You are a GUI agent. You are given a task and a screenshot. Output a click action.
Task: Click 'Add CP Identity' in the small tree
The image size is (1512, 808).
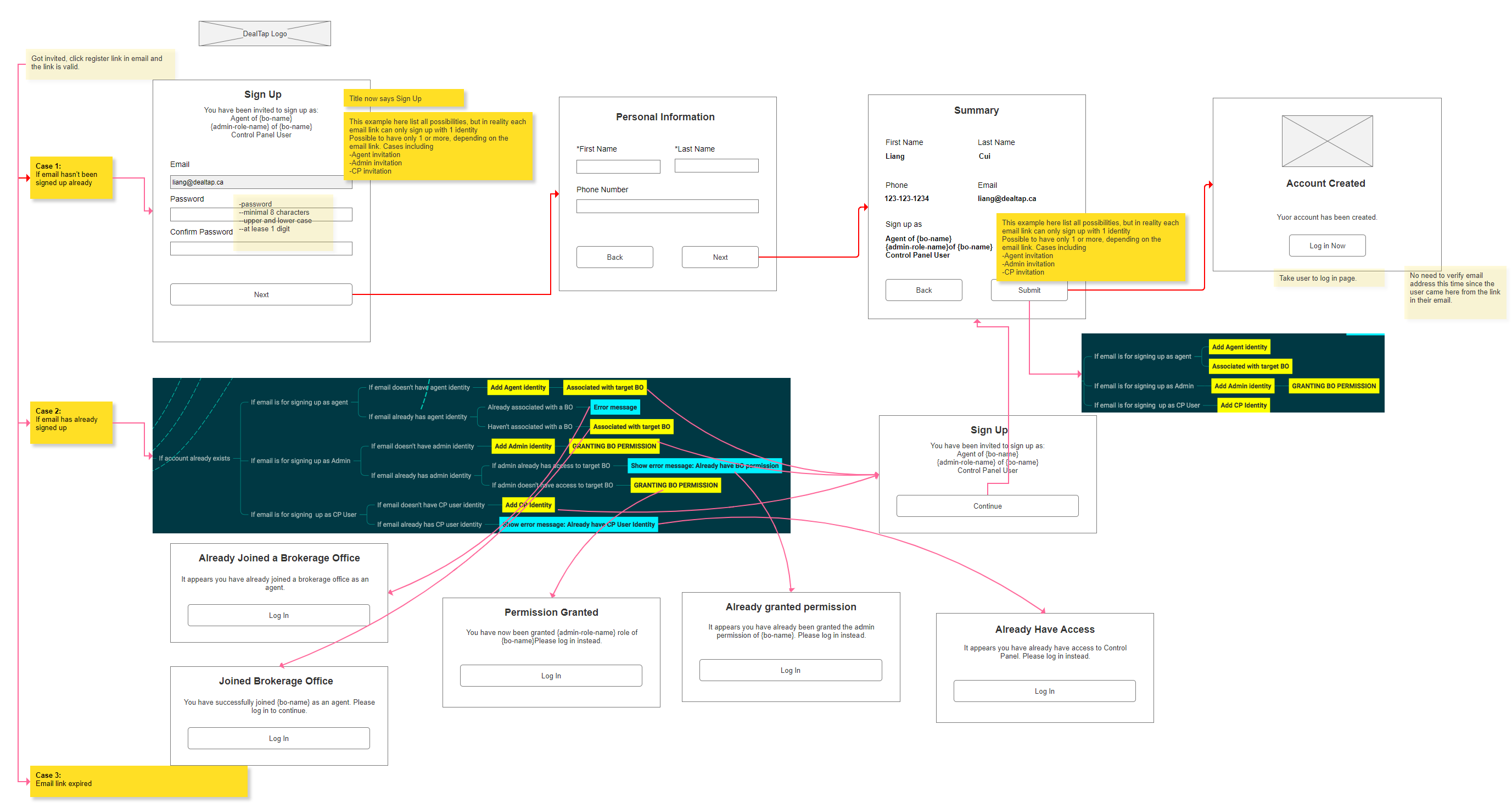pos(1243,405)
